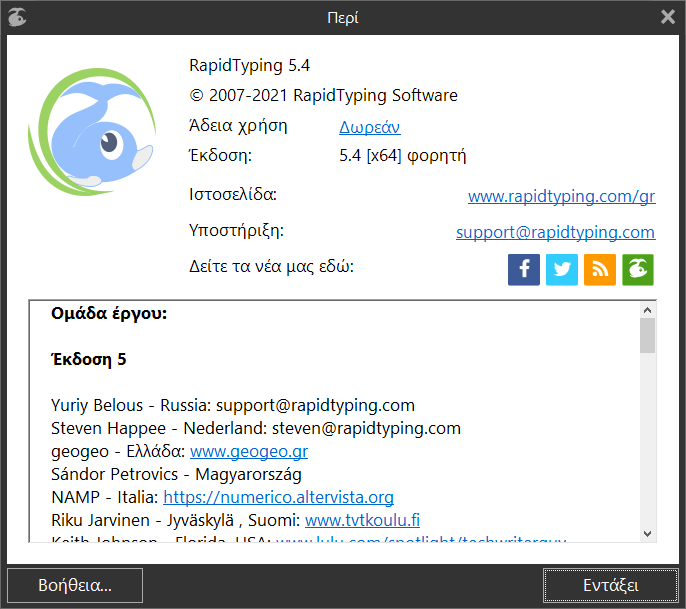Open the www.tvtkoulu.fi link

click(362, 520)
